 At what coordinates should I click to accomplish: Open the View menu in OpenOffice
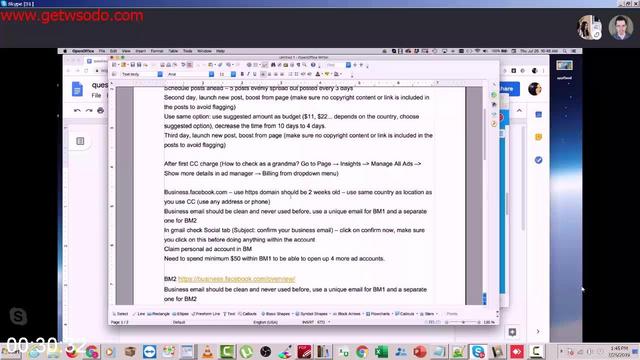point(126,51)
